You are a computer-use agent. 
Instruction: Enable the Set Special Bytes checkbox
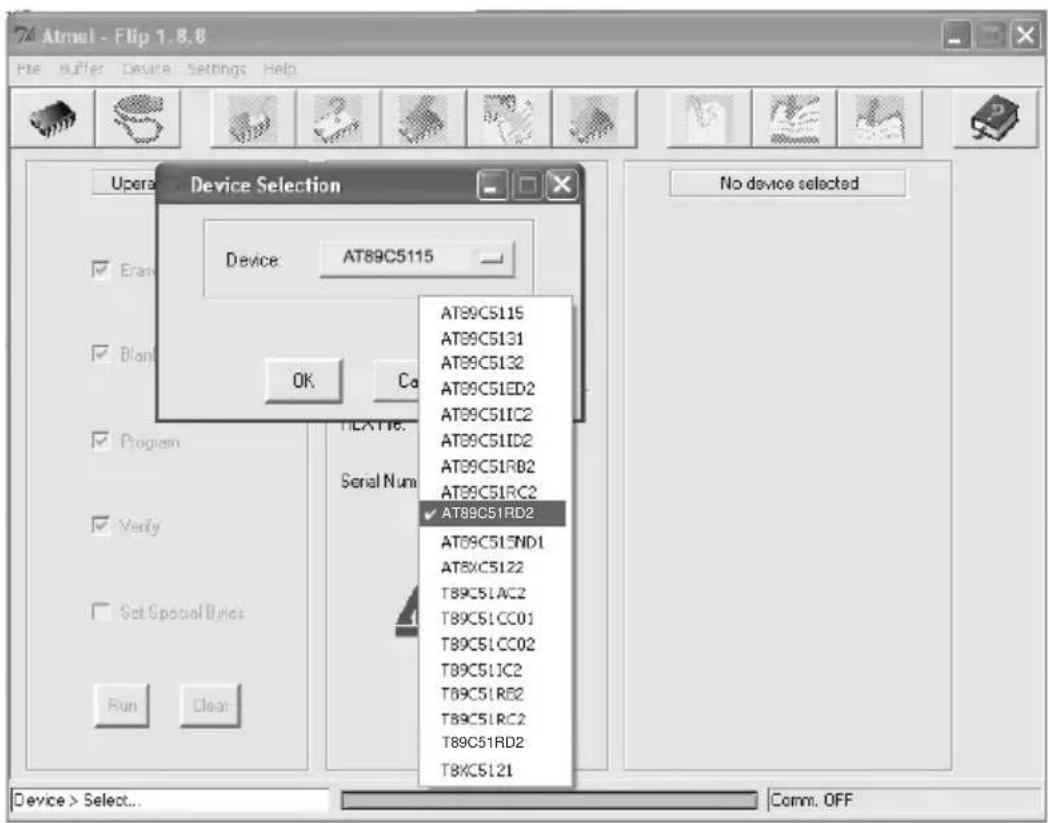101,612
